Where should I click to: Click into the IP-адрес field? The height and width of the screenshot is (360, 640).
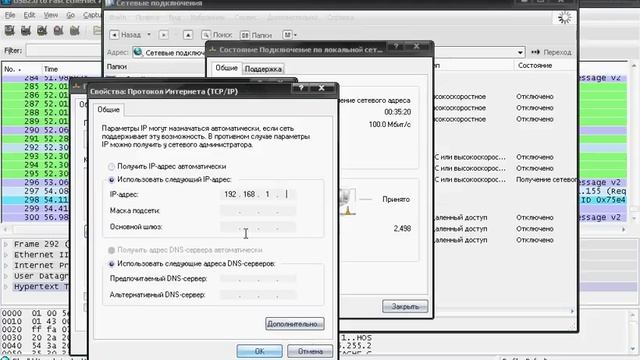coord(258,195)
